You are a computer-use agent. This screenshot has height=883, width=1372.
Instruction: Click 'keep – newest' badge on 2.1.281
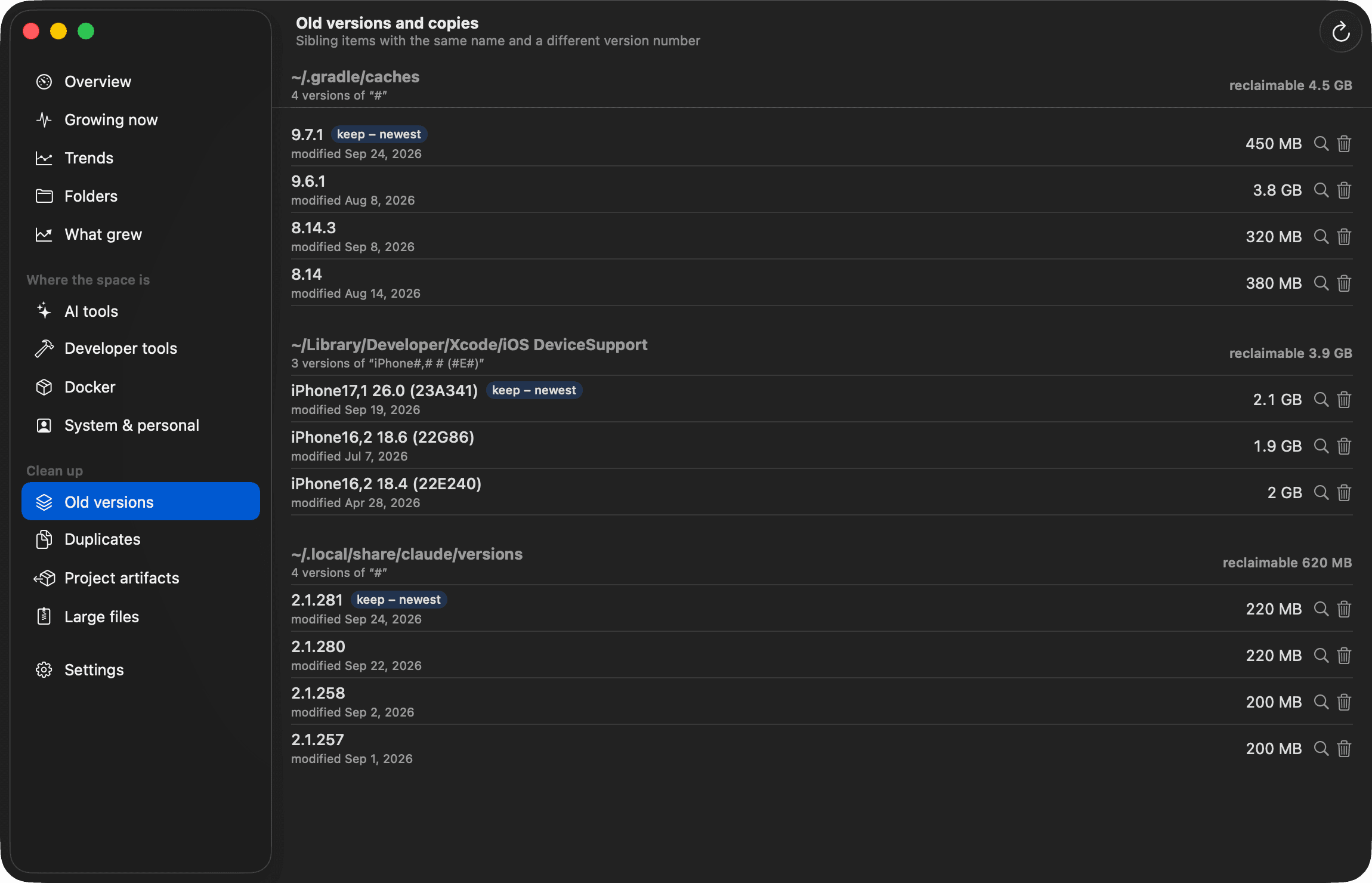pyautogui.click(x=398, y=600)
